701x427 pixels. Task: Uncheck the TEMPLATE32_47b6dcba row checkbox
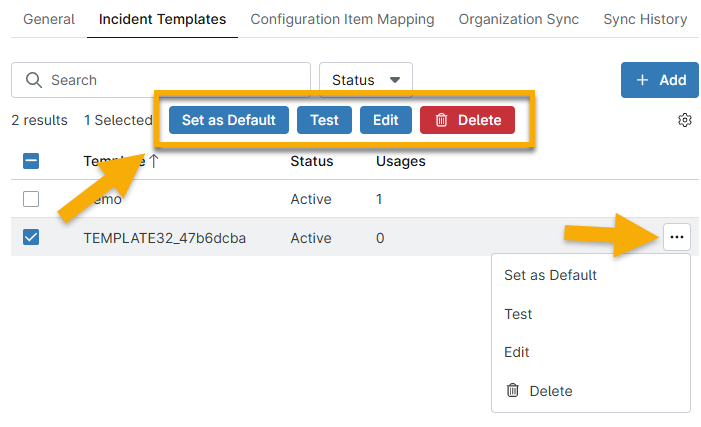coord(31,237)
